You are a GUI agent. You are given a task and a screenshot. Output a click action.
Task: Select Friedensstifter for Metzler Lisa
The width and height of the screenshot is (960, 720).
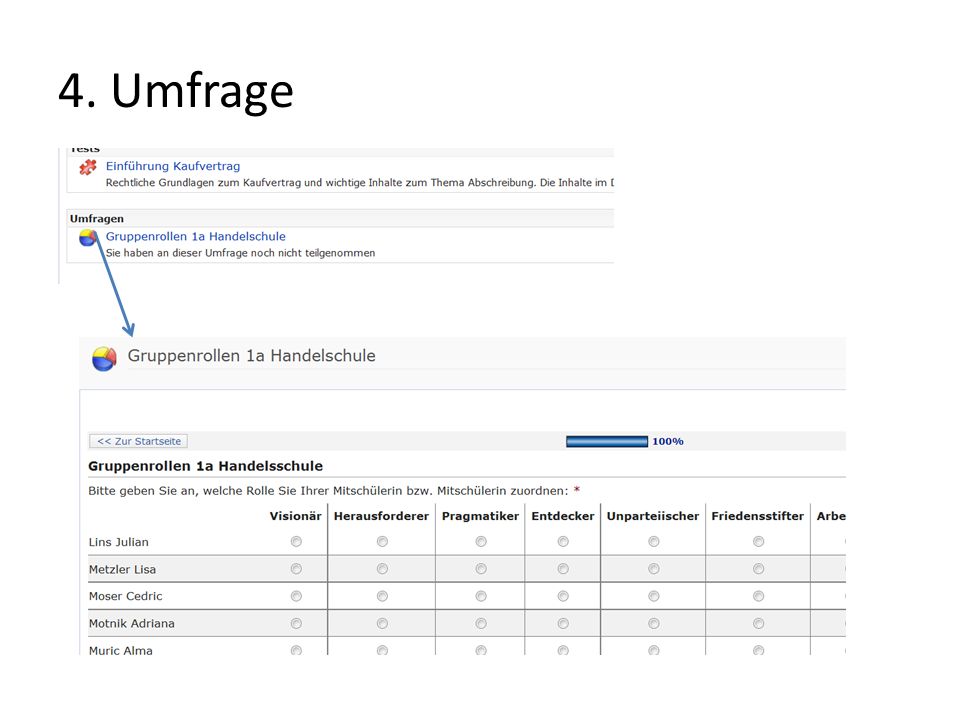(759, 569)
